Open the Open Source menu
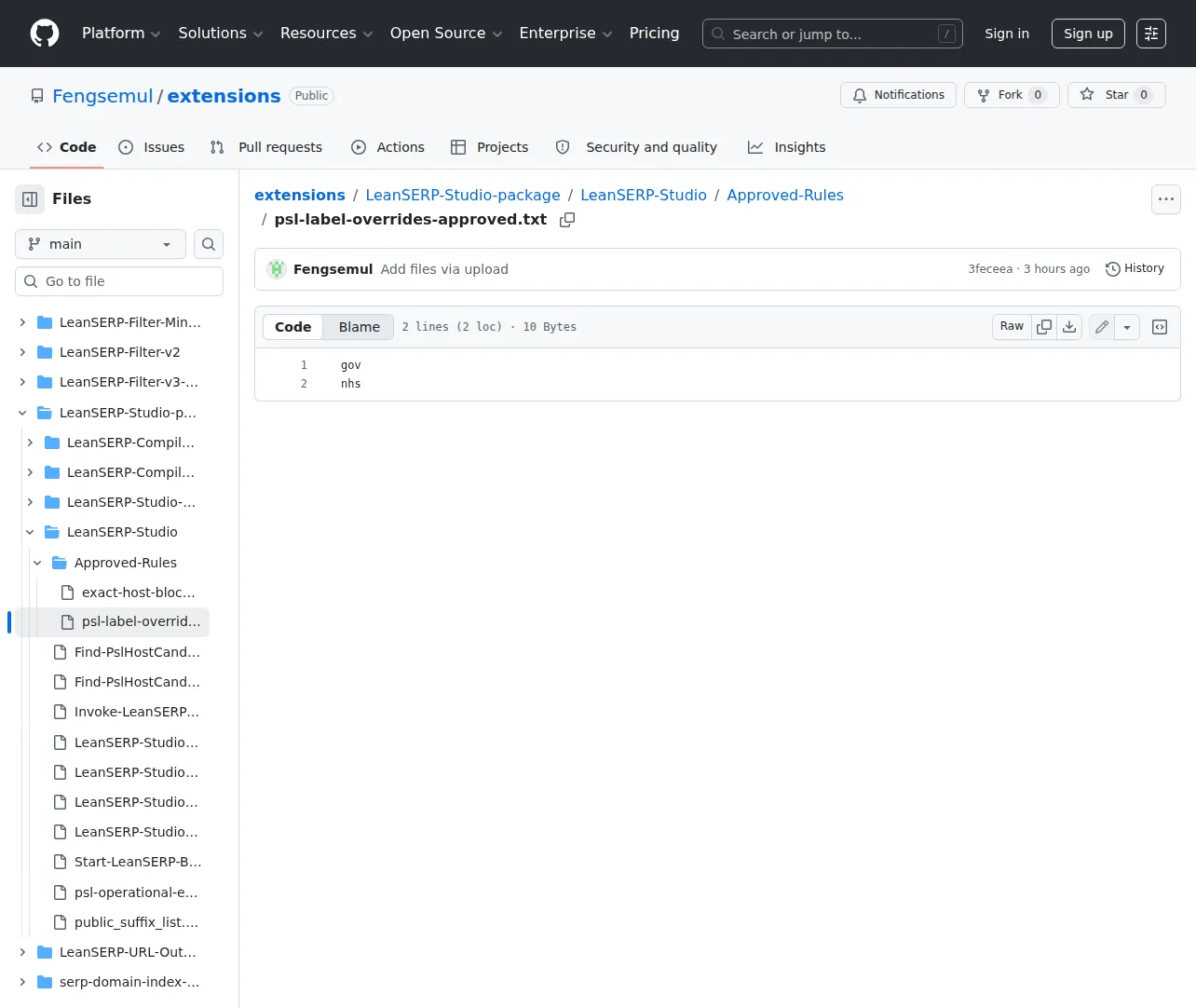Image resolution: width=1196 pixels, height=1008 pixels. (446, 34)
